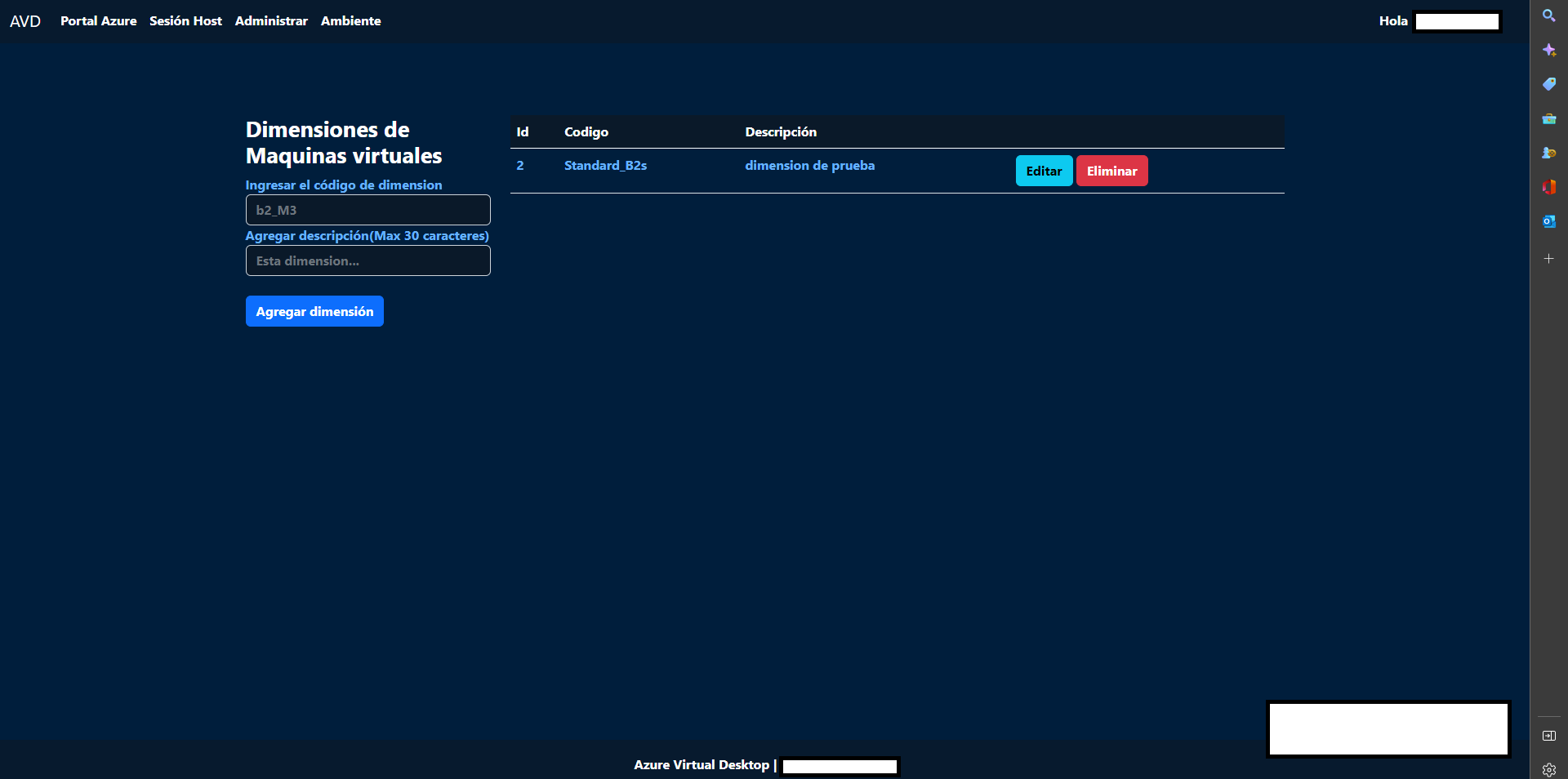The image size is (1568, 779).
Task: Click the hide sidebar icon
Action: pos(1548,736)
